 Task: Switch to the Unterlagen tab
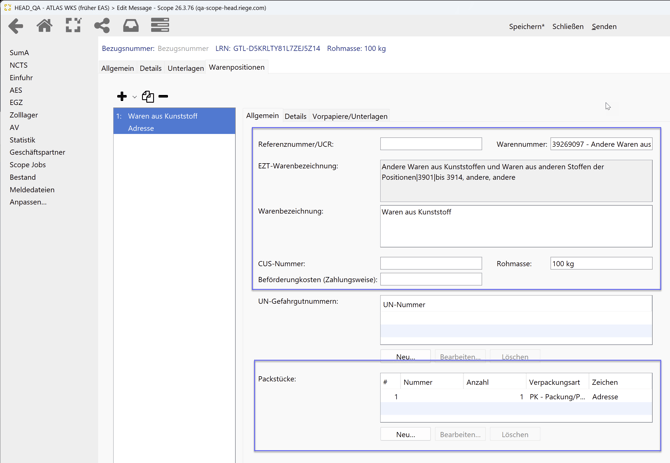click(185, 68)
